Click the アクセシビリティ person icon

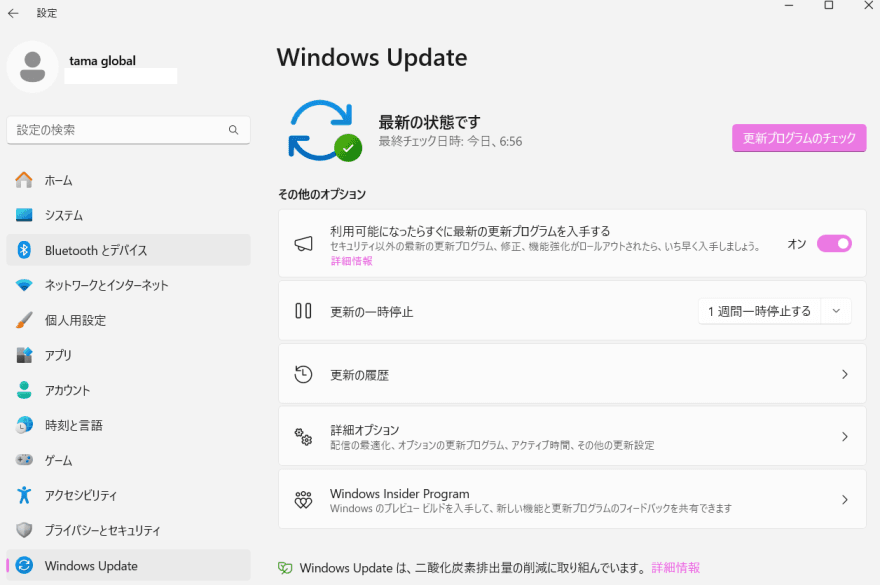(25, 495)
